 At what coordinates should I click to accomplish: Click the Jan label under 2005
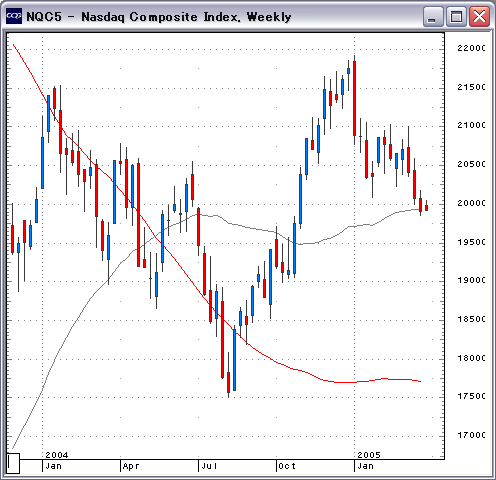[x=366, y=466]
